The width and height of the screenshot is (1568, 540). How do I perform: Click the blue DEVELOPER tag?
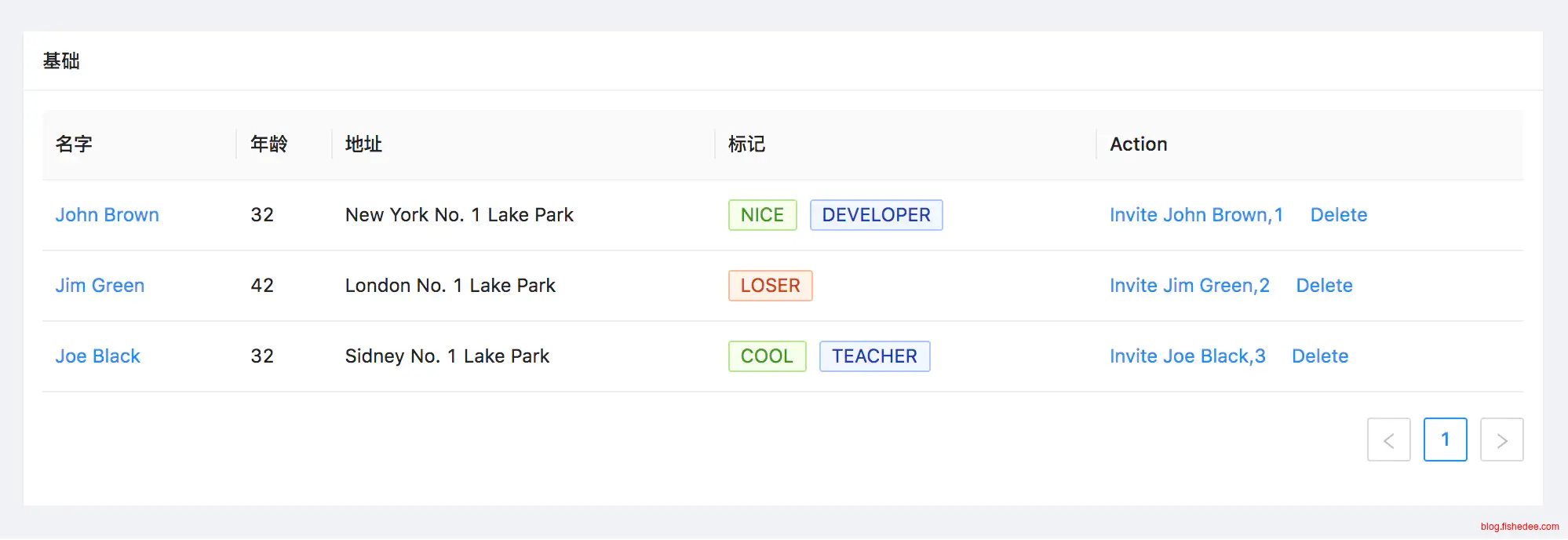(x=876, y=215)
